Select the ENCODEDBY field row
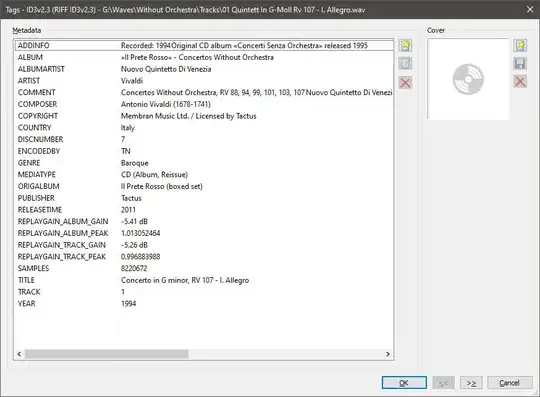Screen dimensions: 540x397 [x=204, y=151]
